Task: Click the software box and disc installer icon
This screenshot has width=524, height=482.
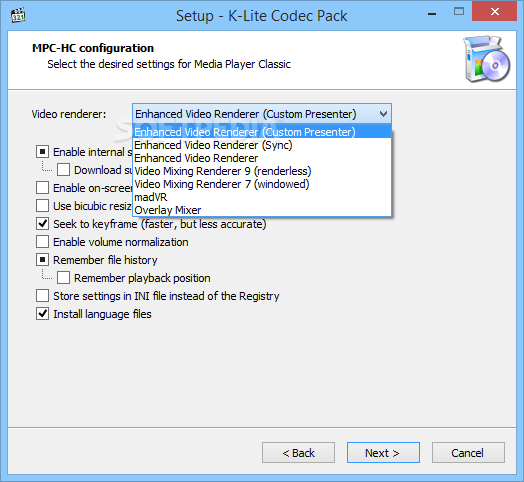Action: (x=487, y=59)
